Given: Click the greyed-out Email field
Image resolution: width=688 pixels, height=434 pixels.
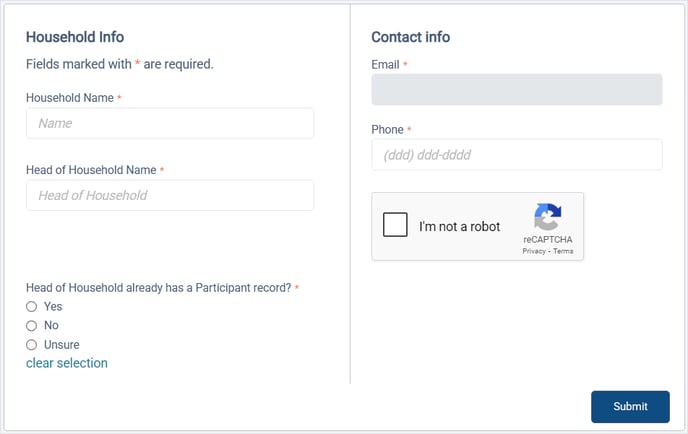Looking at the screenshot, I should pyautogui.click(x=516, y=90).
